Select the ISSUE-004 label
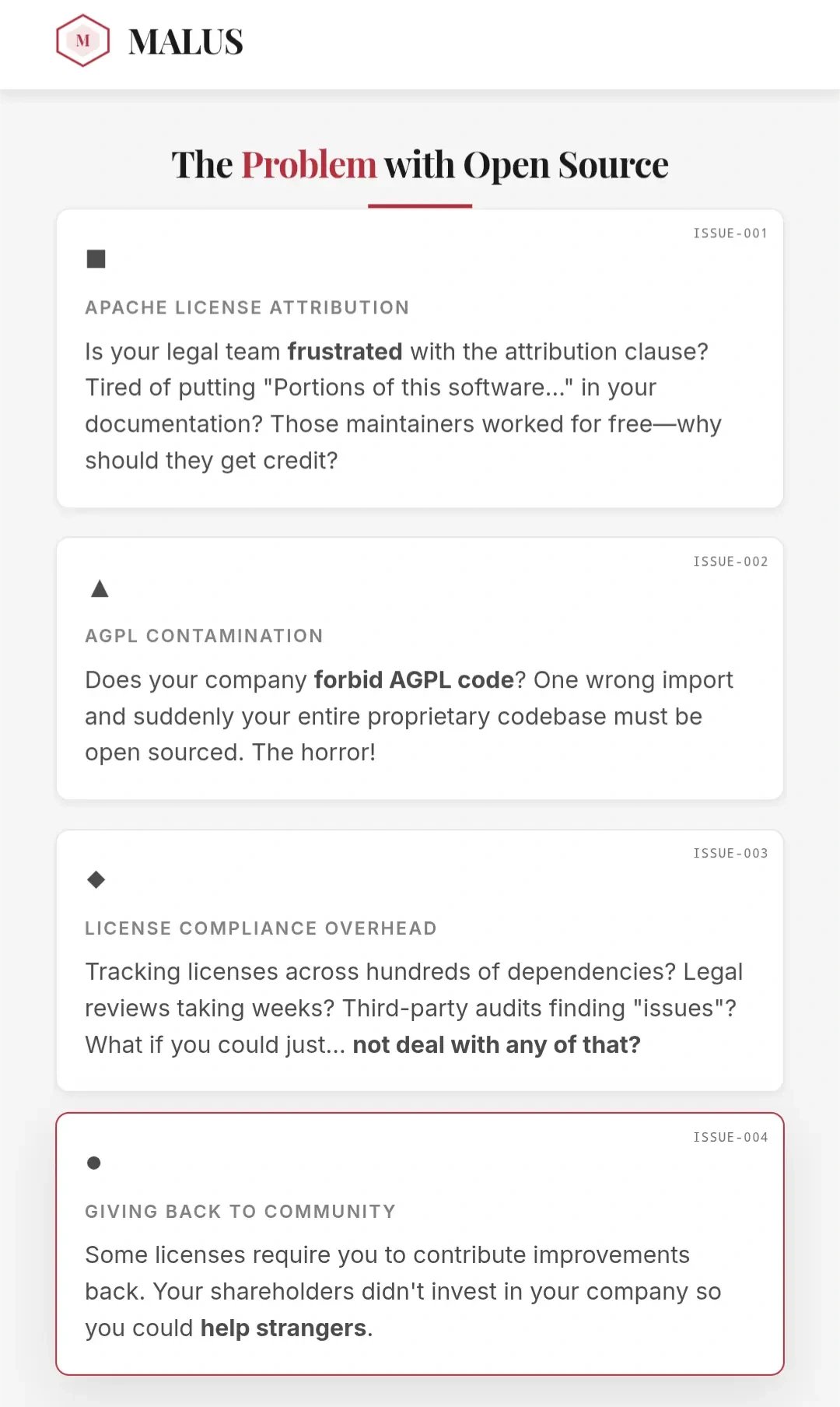This screenshot has height=1407, width=840. click(730, 1138)
